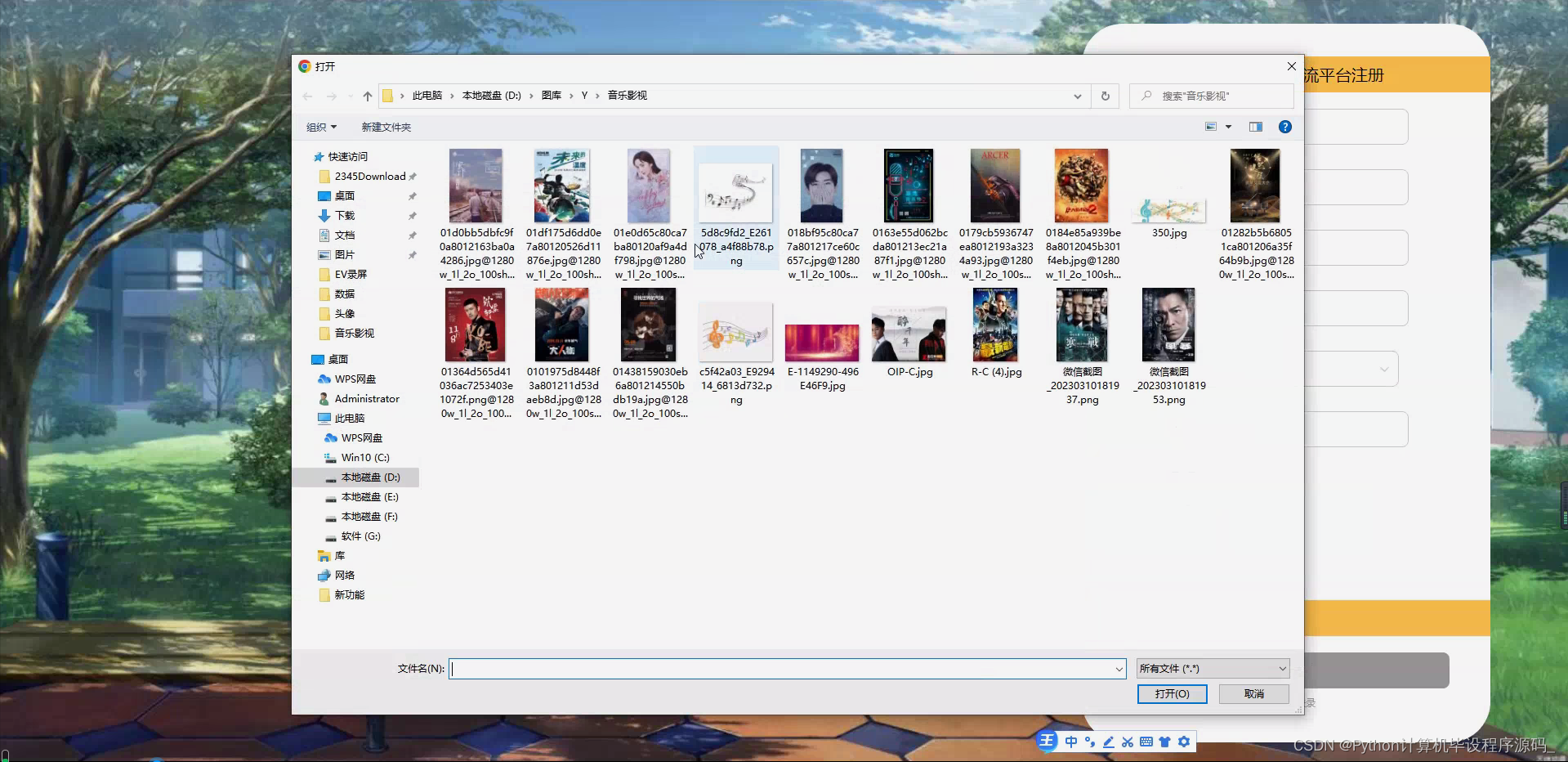Click the IME soft keyboard icon

point(1146,742)
